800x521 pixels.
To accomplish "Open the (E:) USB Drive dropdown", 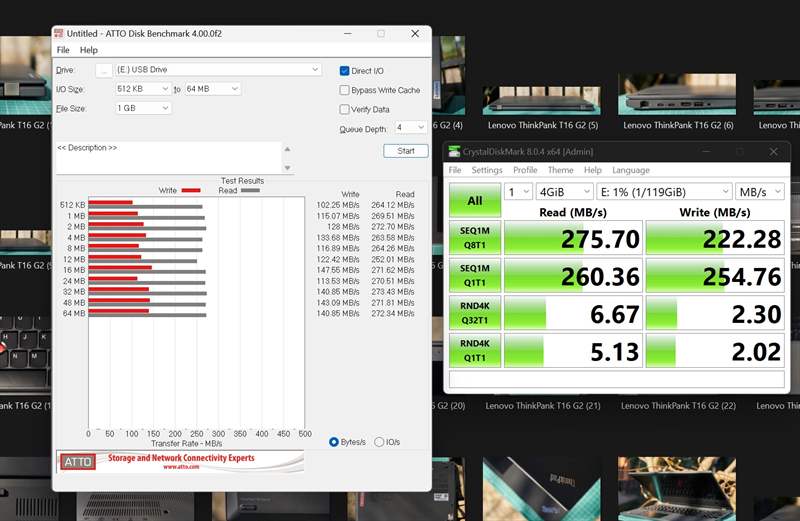I will 218,69.
